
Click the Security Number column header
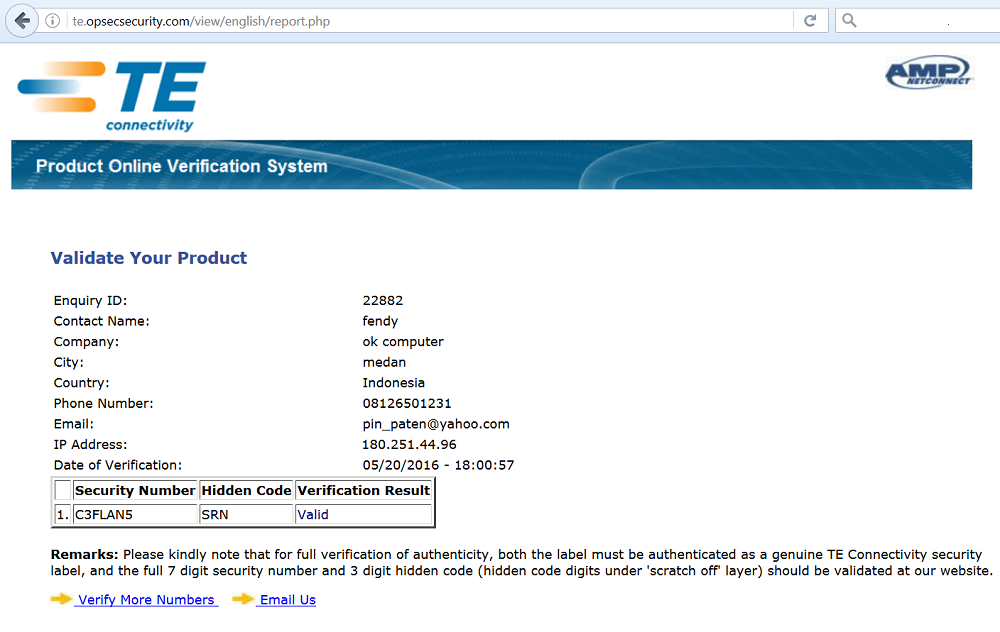point(135,491)
